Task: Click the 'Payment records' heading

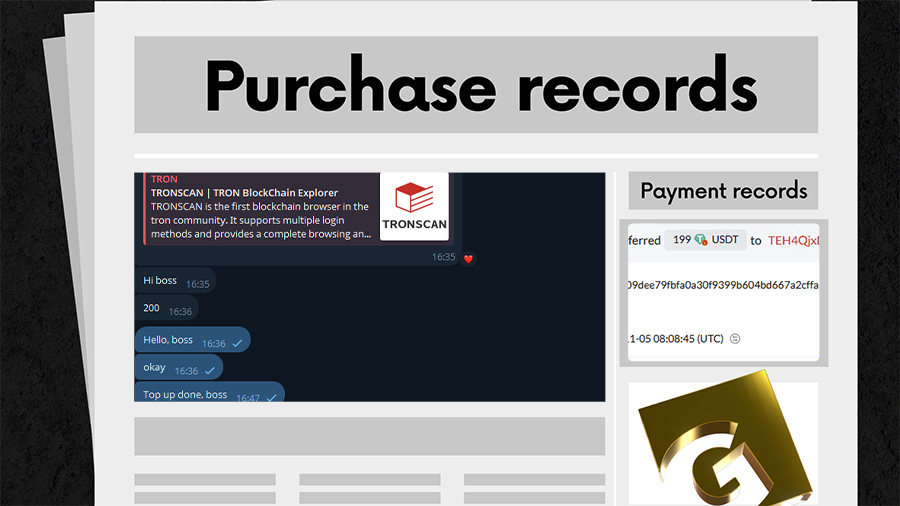Action: tap(723, 190)
